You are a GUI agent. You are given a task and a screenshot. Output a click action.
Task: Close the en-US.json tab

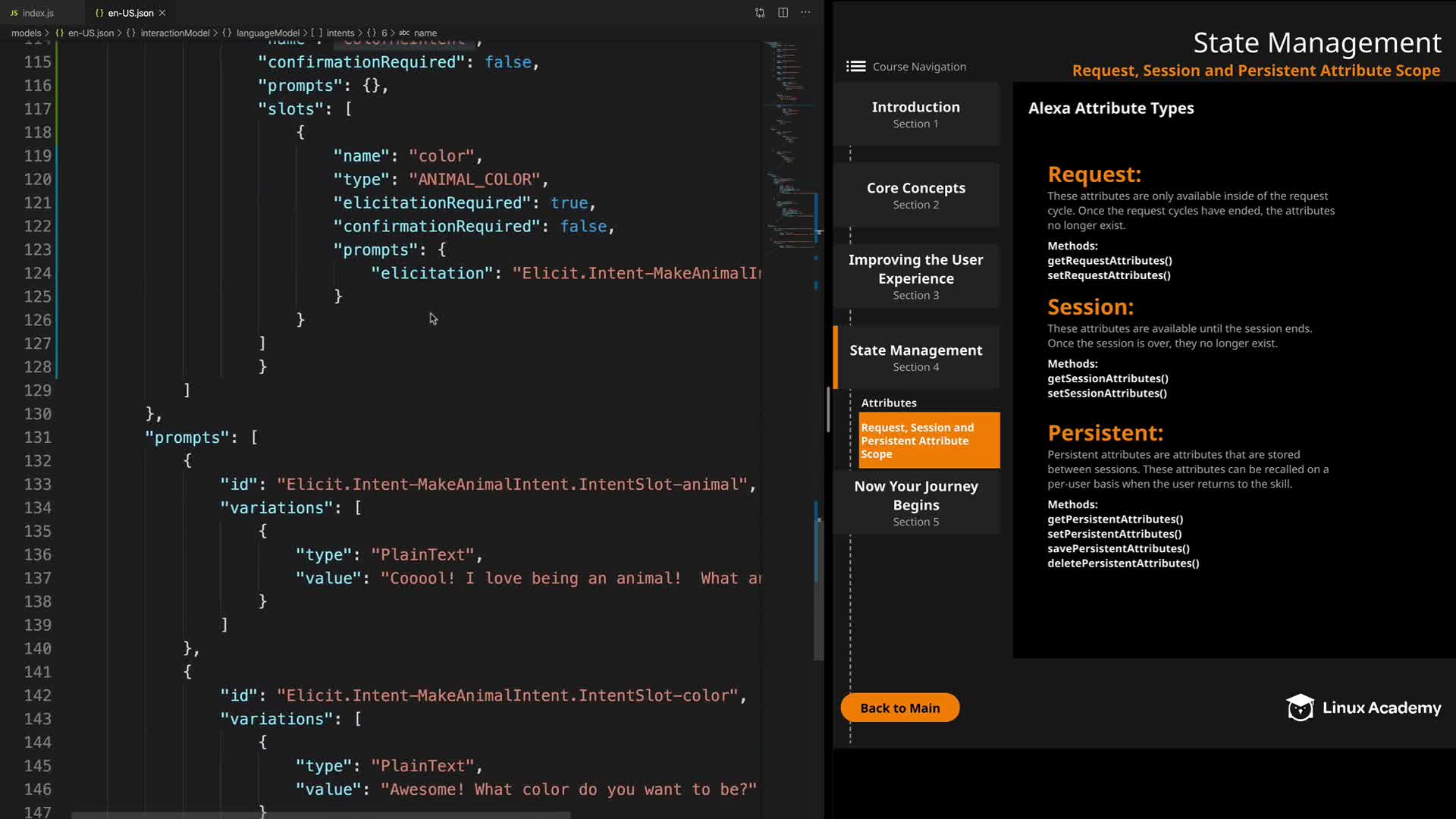[x=162, y=13]
